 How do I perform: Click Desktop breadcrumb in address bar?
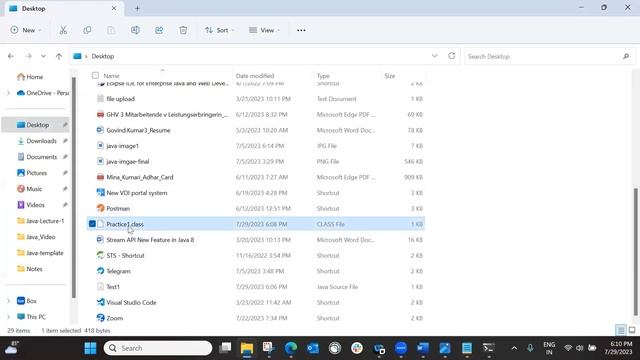click(x=103, y=56)
